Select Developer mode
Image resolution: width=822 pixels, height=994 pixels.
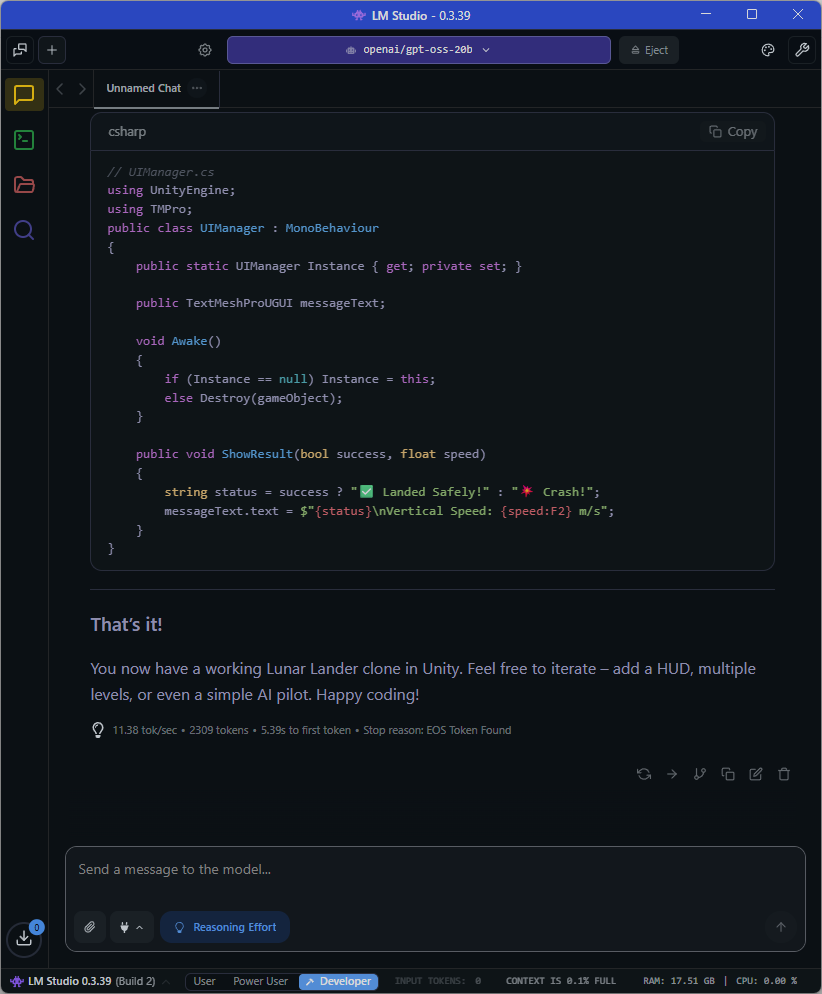click(x=338, y=981)
